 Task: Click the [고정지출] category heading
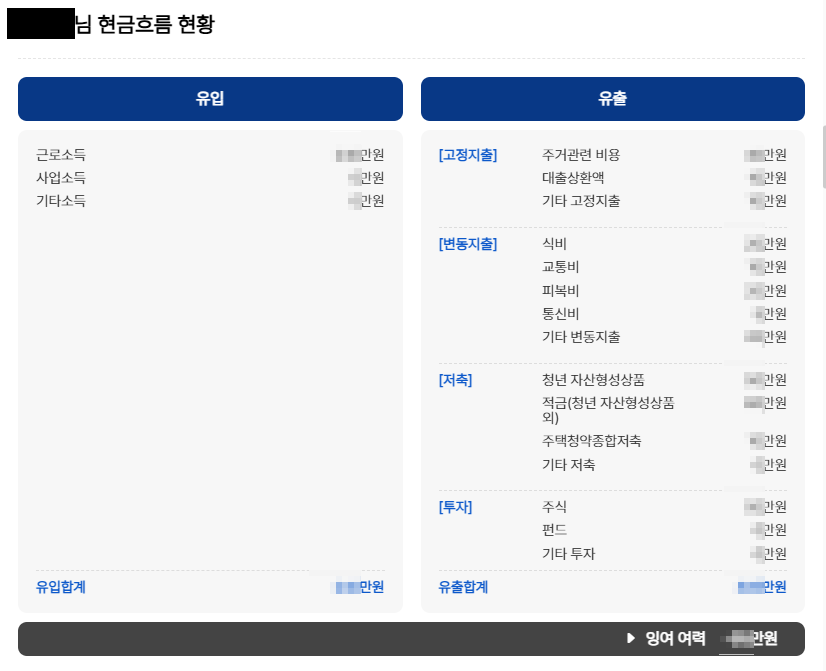[468, 155]
